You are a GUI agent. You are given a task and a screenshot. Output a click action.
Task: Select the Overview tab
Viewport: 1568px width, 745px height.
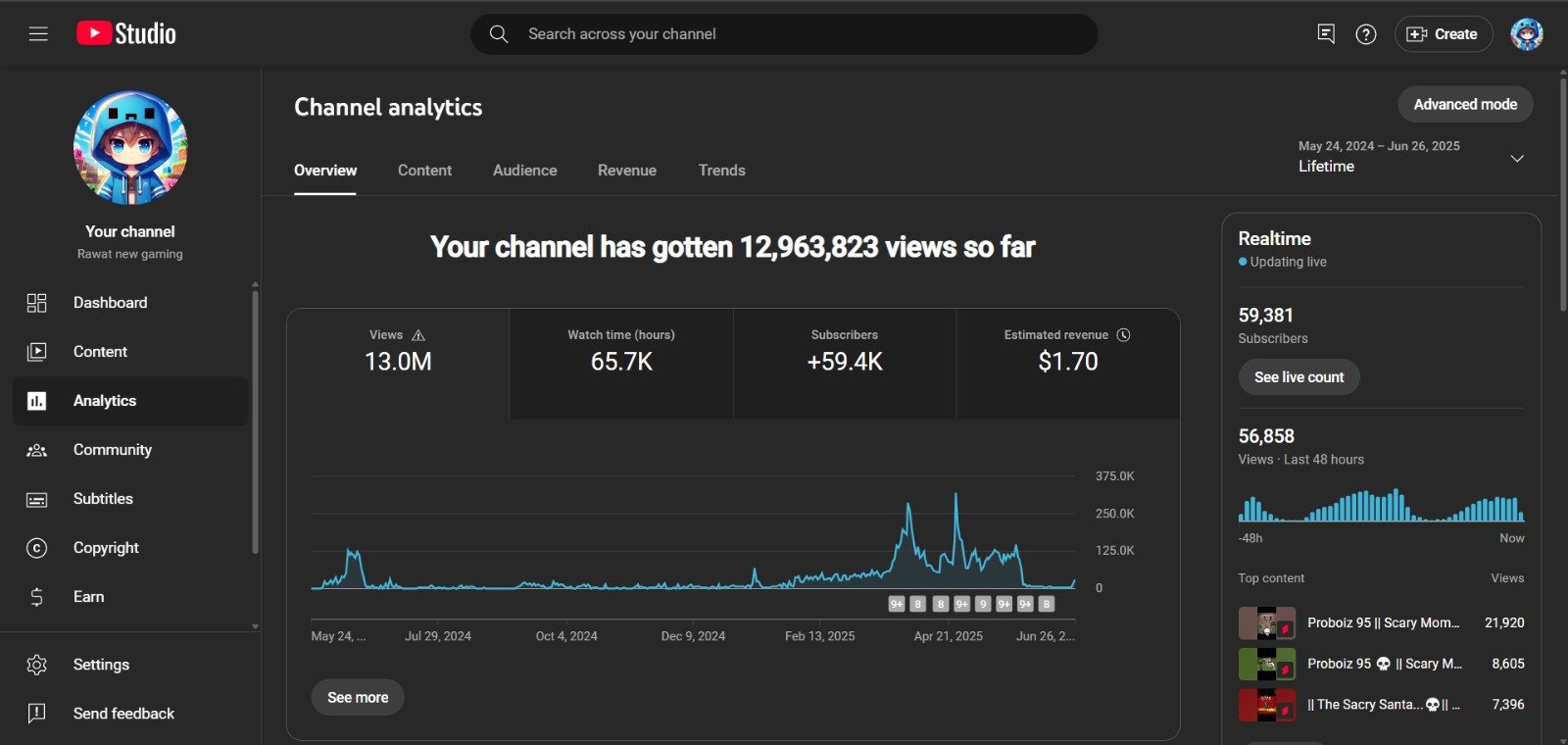(x=325, y=171)
